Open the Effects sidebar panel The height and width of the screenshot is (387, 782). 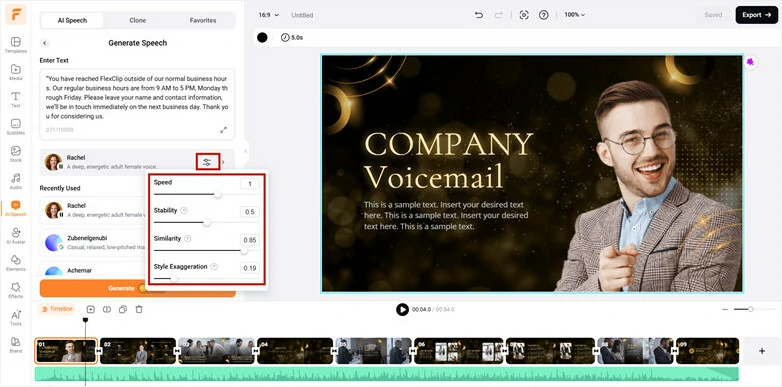click(15, 290)
